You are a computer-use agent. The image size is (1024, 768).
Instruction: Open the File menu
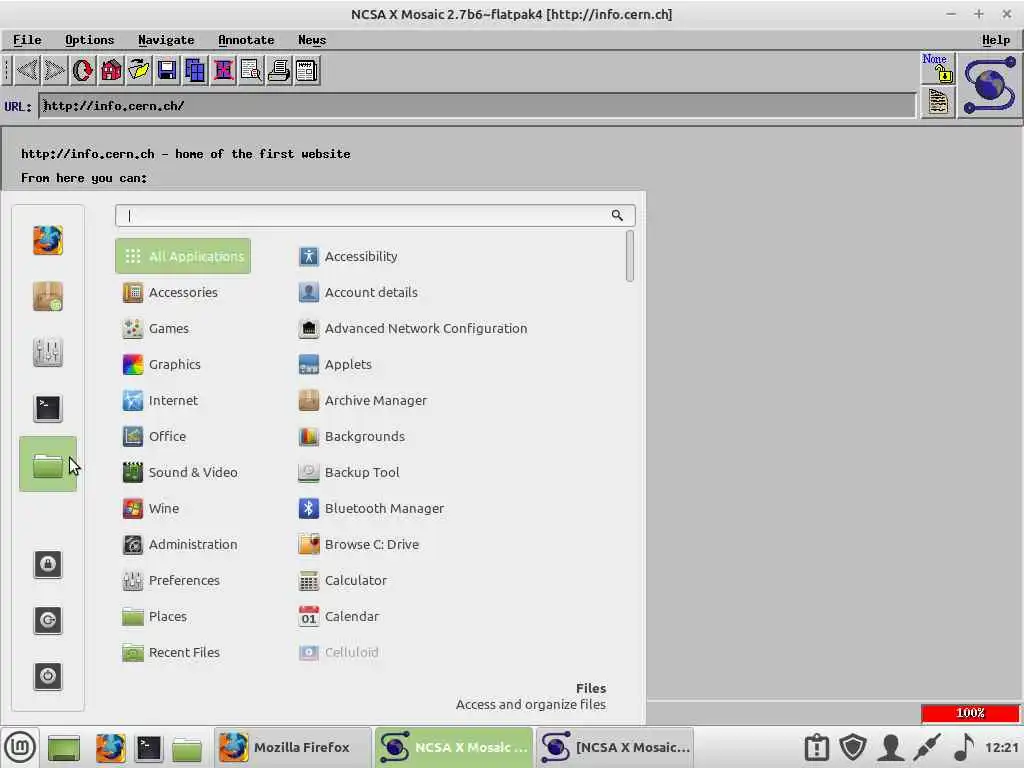tap(27, 40)
